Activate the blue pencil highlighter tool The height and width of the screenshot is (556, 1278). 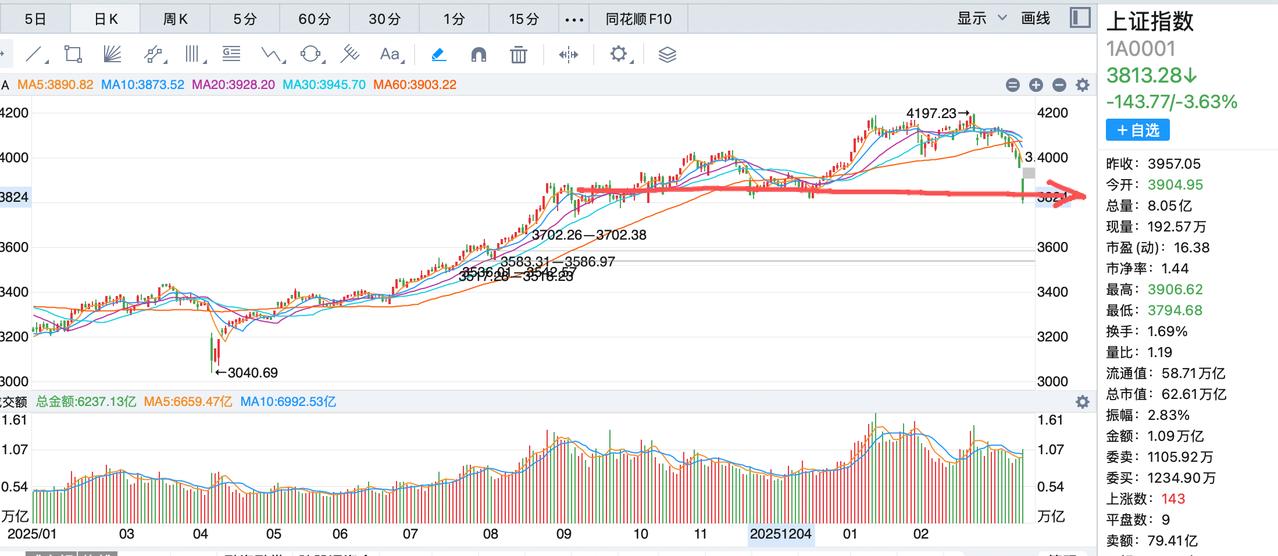438,54
